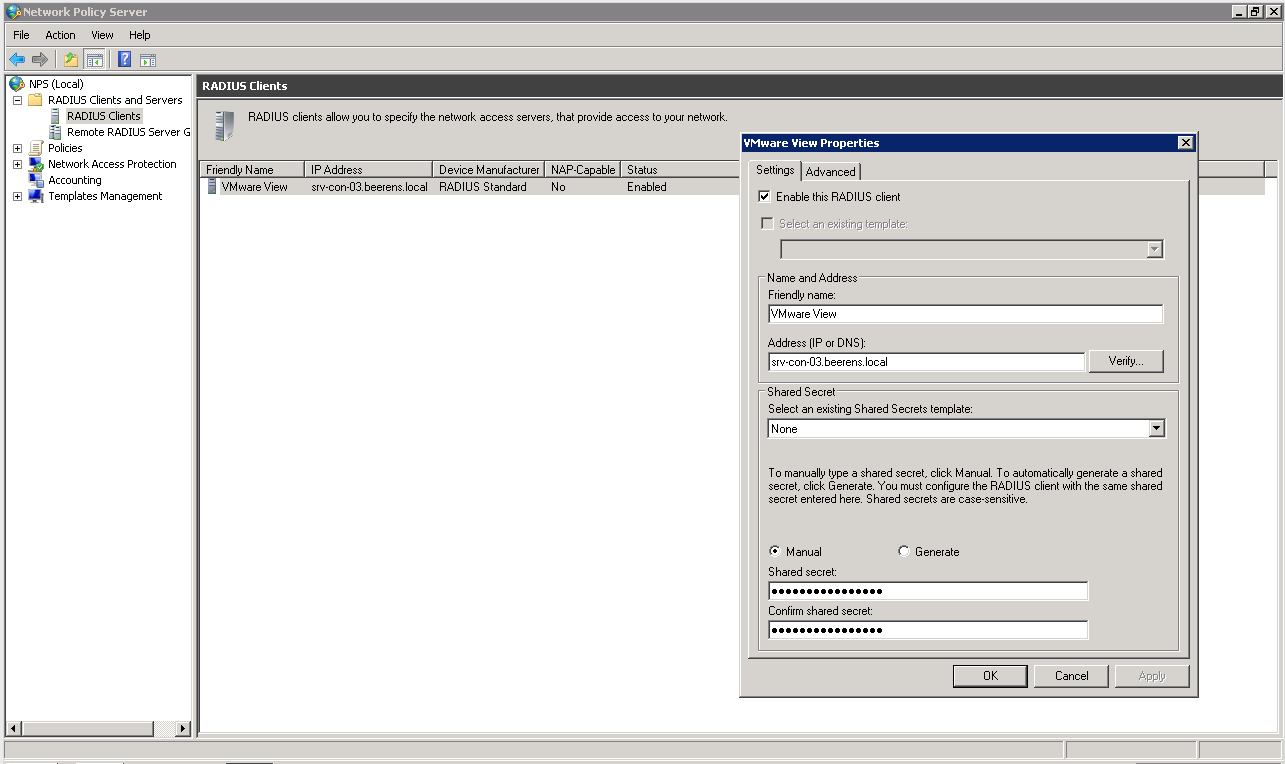Click the RADIUS Standard cell

click(482, 187)
